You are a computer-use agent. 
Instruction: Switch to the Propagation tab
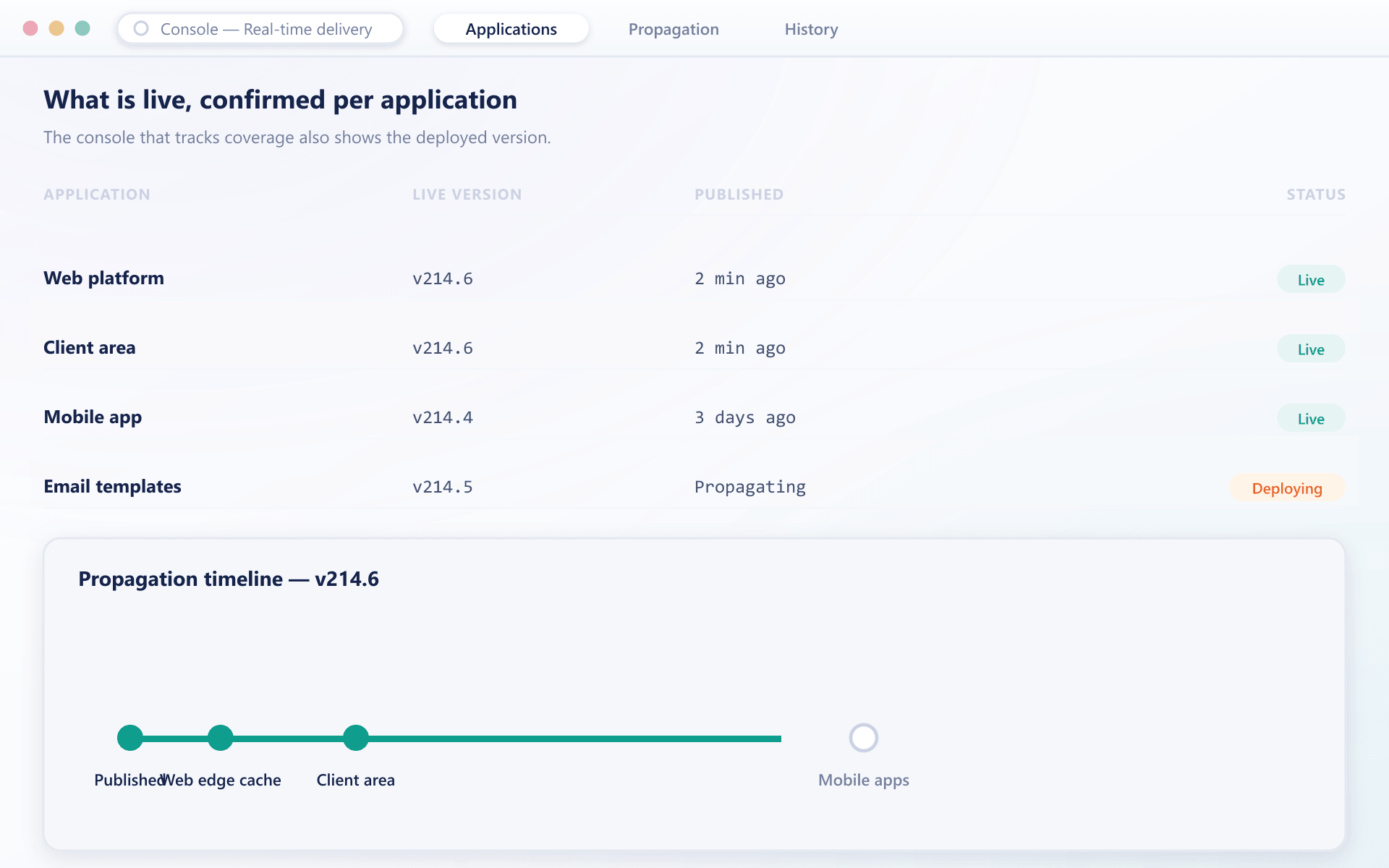tap(674, 29)
